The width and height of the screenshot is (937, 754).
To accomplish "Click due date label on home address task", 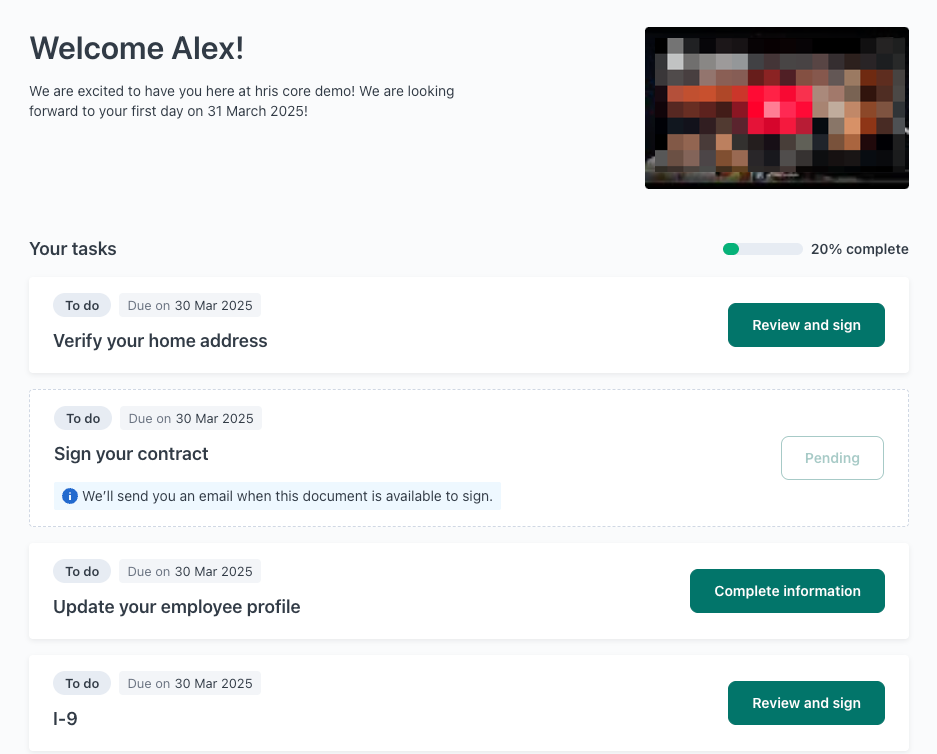I will point(190,305).
